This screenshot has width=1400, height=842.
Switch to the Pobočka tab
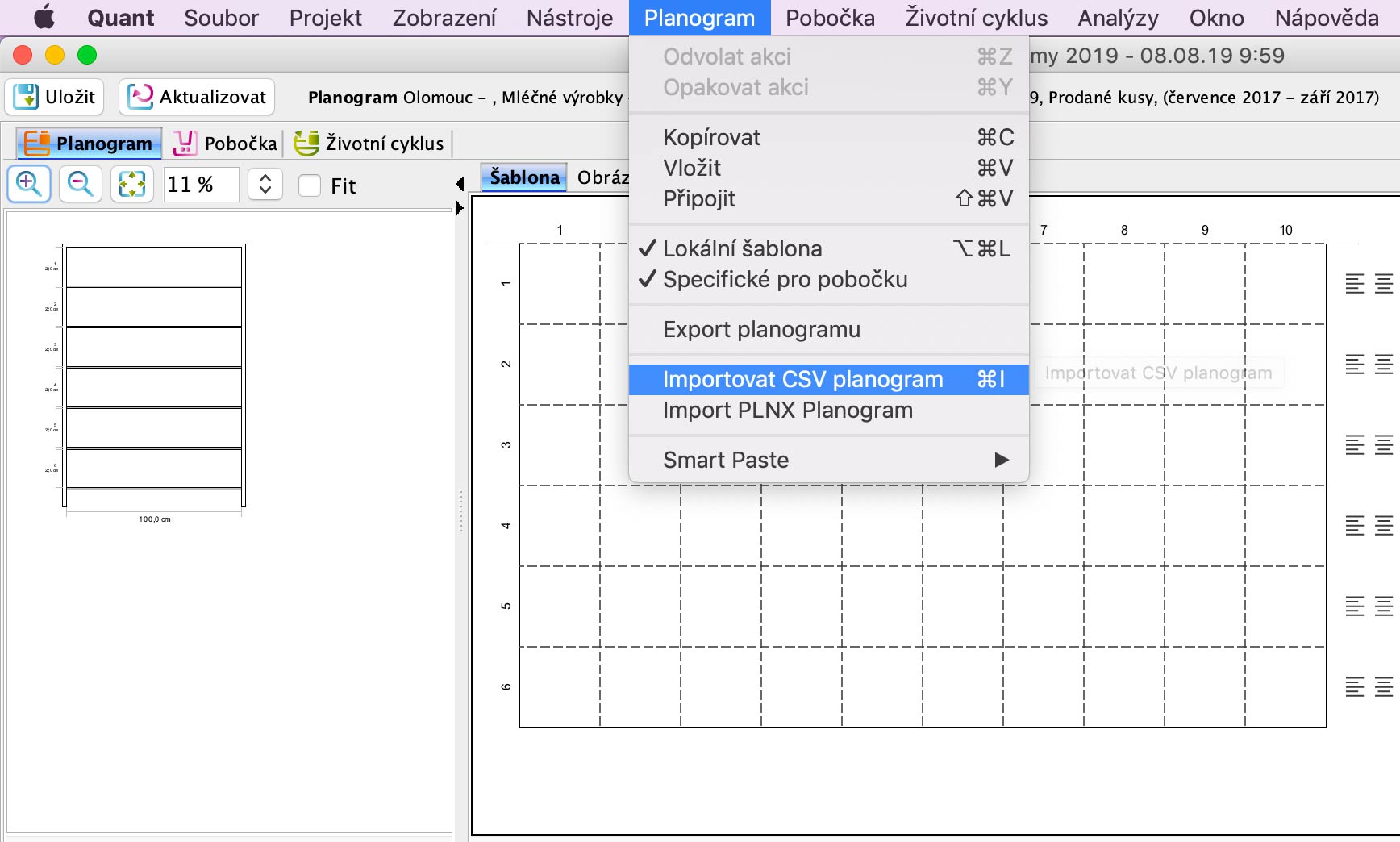point(226,144)
